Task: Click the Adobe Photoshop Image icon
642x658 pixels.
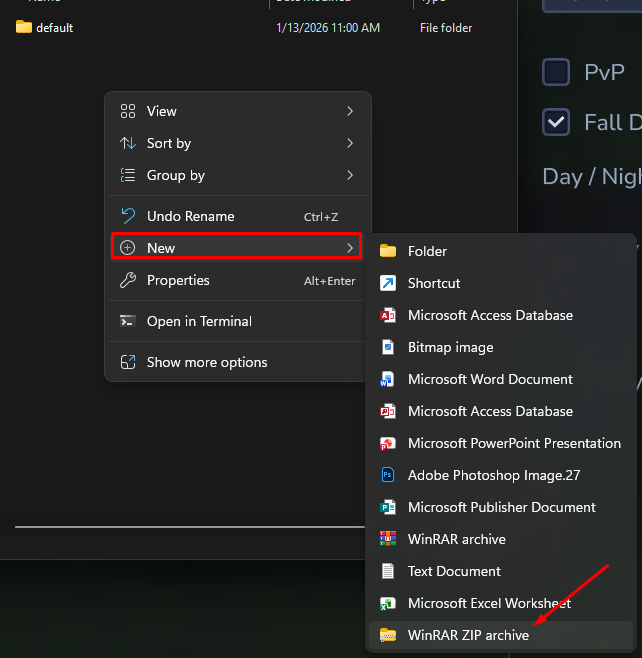Action: (388, 475)
